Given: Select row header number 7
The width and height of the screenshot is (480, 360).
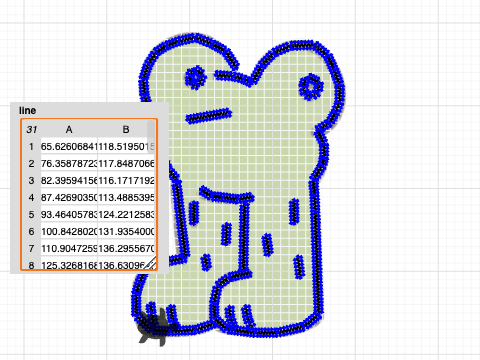Looking at the screenshot, I should tap(31, 248).
